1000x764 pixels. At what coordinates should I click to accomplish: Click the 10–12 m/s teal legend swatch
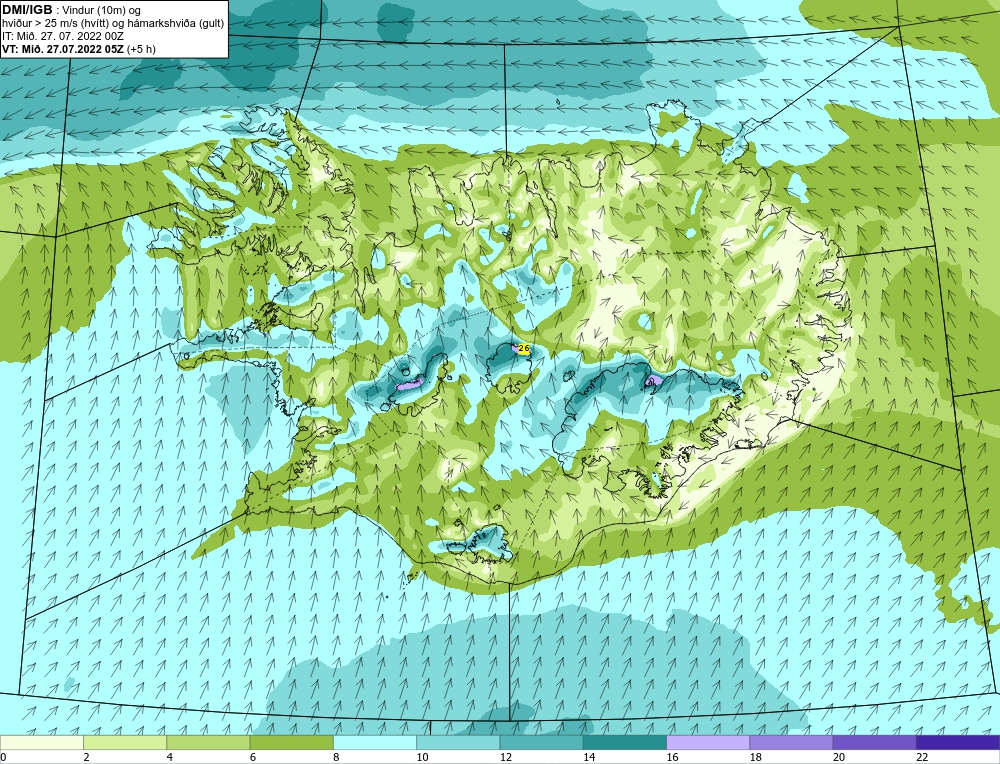coord(458,743)
